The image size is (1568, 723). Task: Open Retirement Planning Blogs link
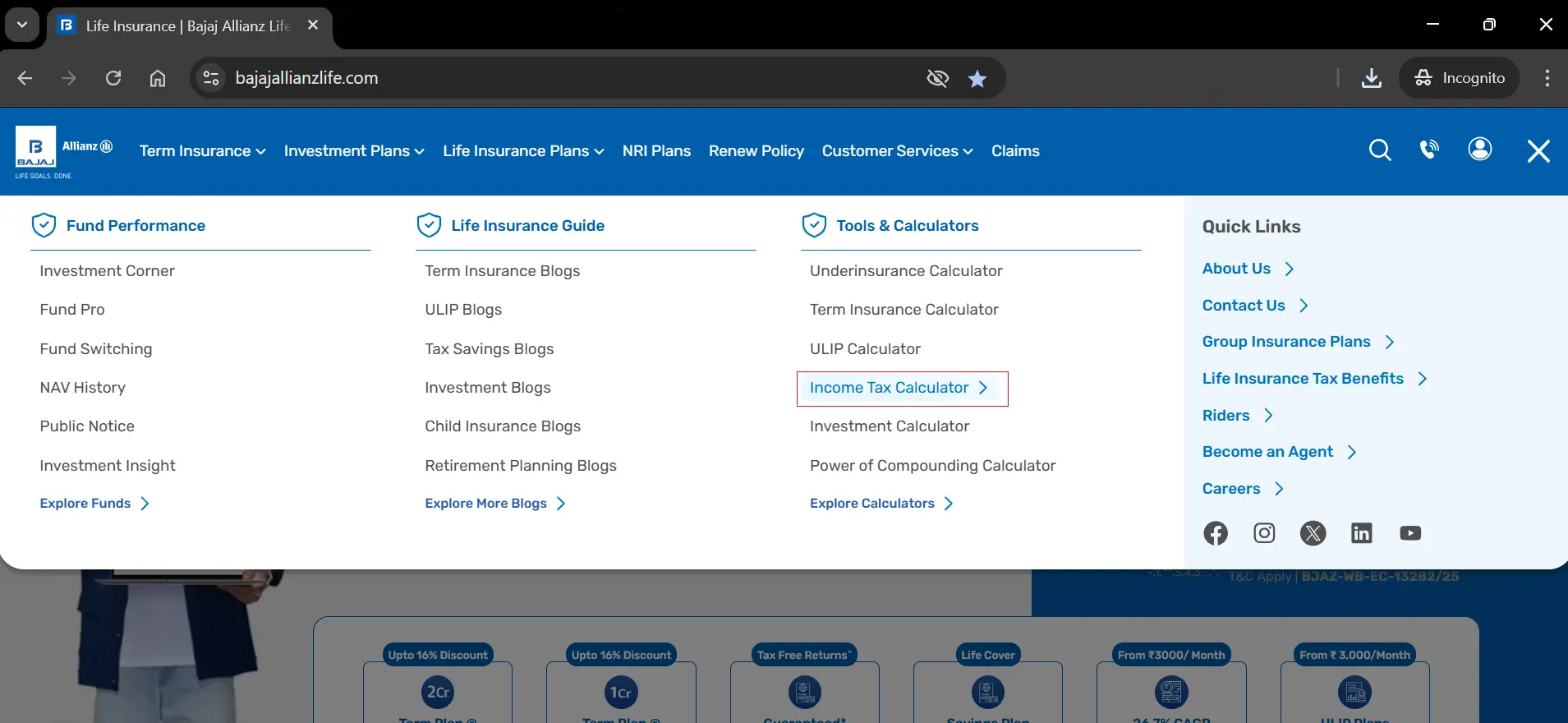pyautogui.click(x=520, y=466)
